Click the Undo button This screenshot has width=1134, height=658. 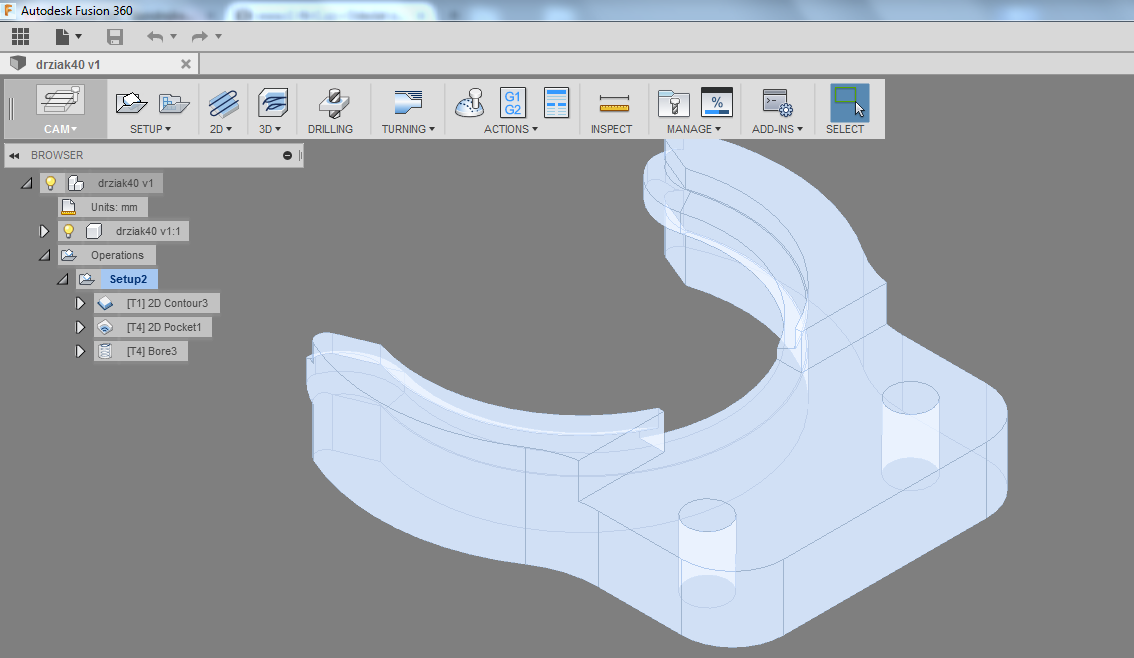pyautogui.click(x=155, y=37)
